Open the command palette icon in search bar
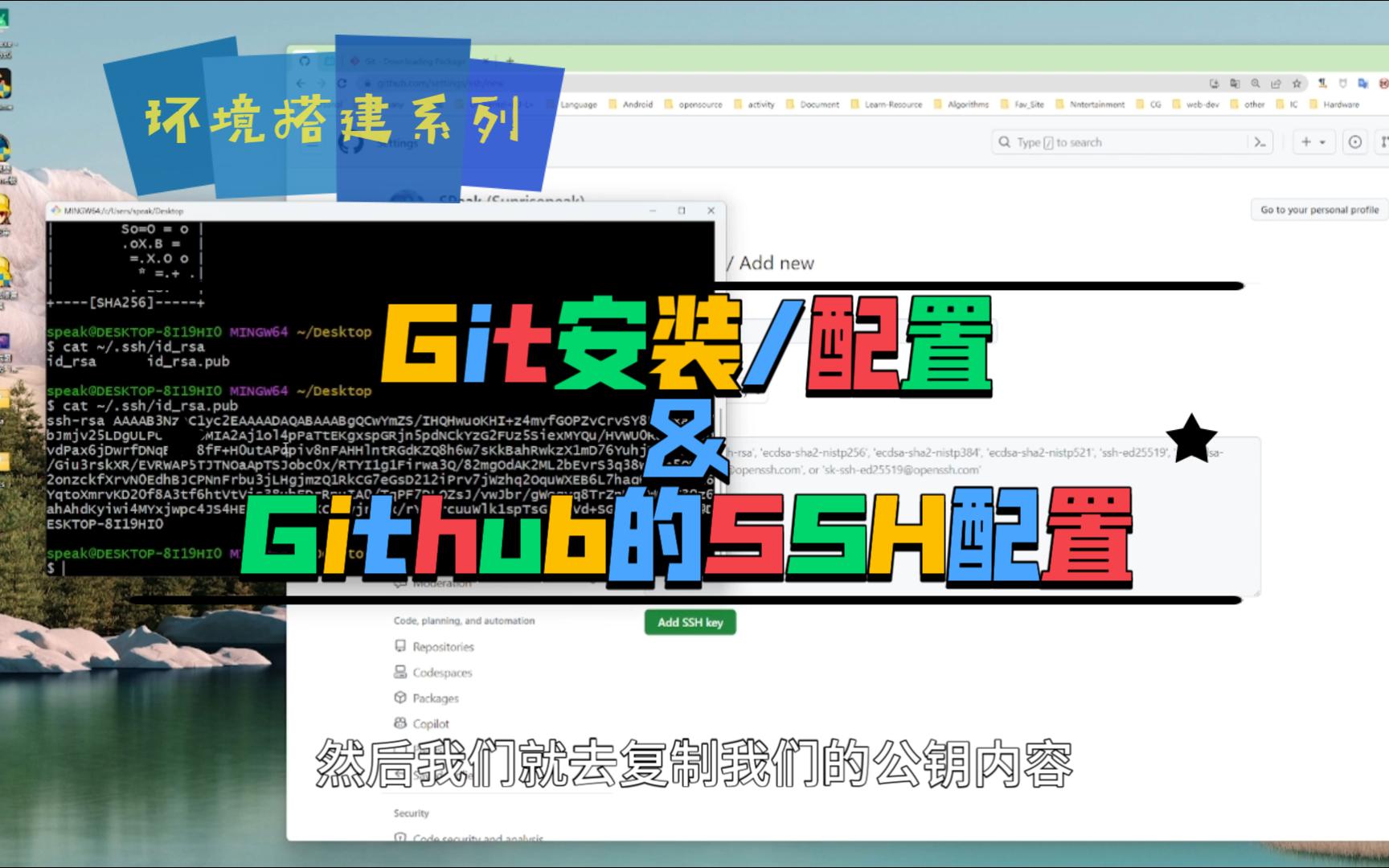 point(1260,142)
